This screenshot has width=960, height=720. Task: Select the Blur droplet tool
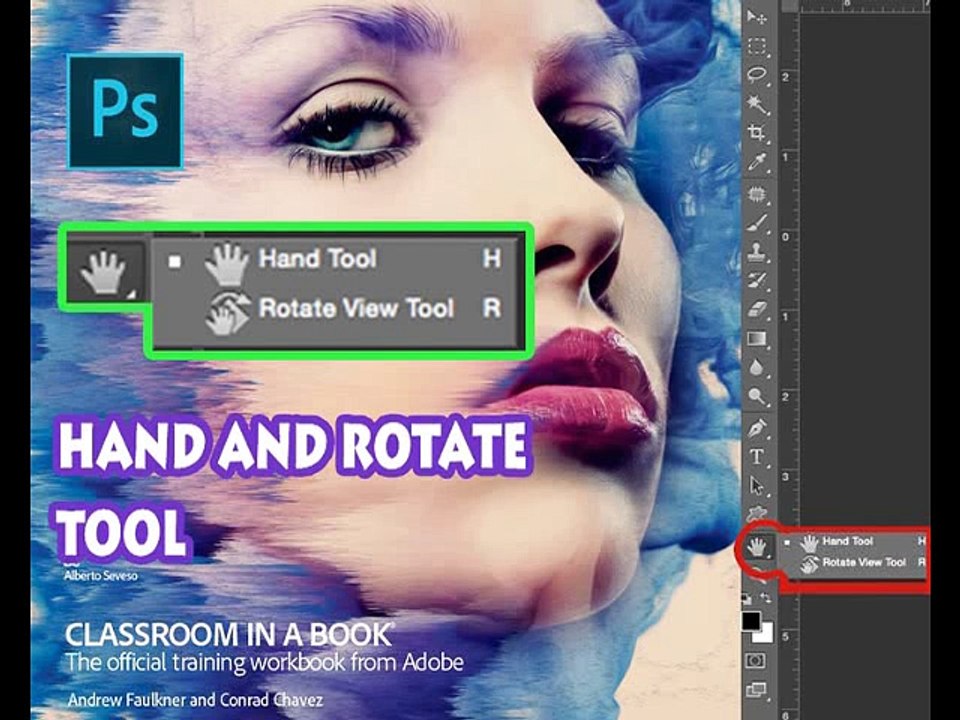pyautogui.click(x=757, y=367)
